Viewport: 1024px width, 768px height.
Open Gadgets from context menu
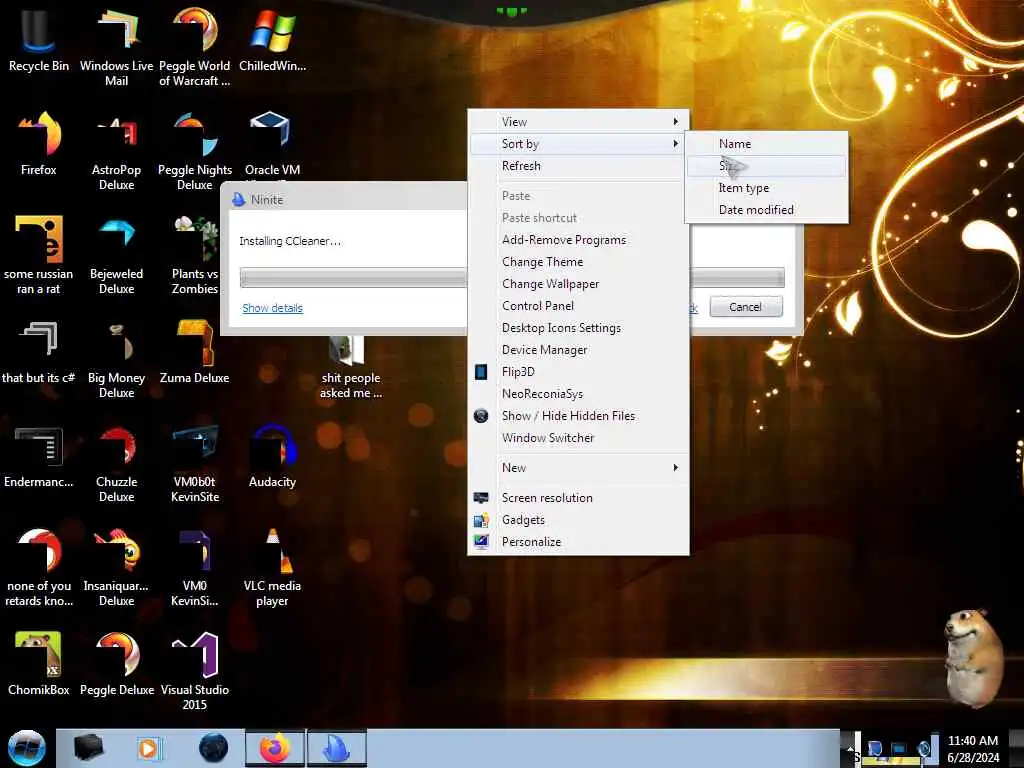coord(579,520)
